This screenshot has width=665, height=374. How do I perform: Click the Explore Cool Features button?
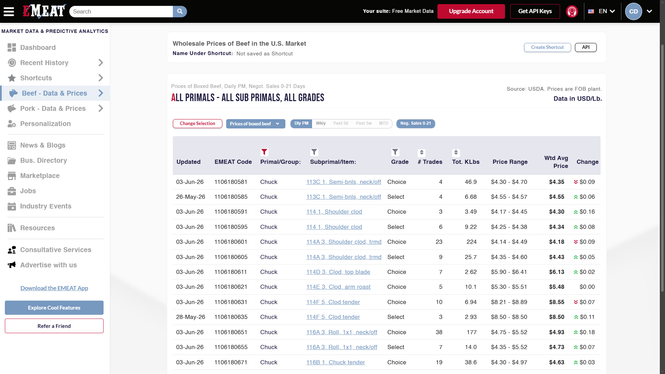pyautogui.click(x=54, y=308)
